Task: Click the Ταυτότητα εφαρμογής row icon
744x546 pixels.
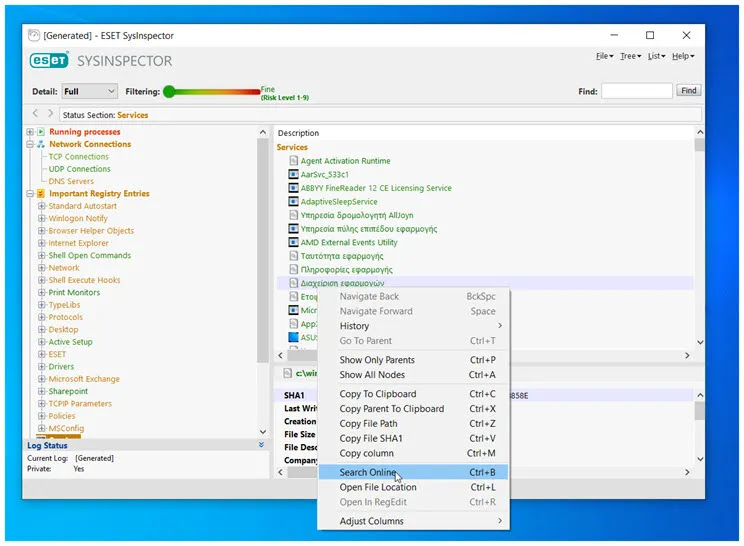Action: (294, 256)
